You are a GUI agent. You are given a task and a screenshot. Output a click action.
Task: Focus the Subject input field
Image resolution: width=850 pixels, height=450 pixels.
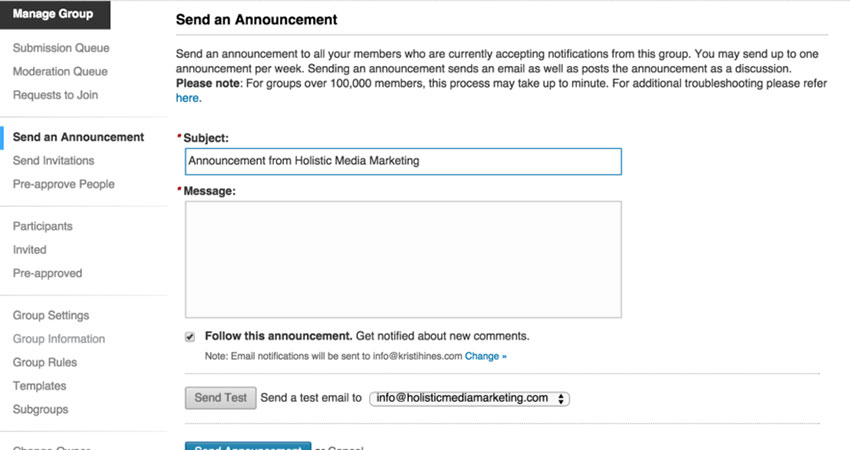[x=403, y=162]
